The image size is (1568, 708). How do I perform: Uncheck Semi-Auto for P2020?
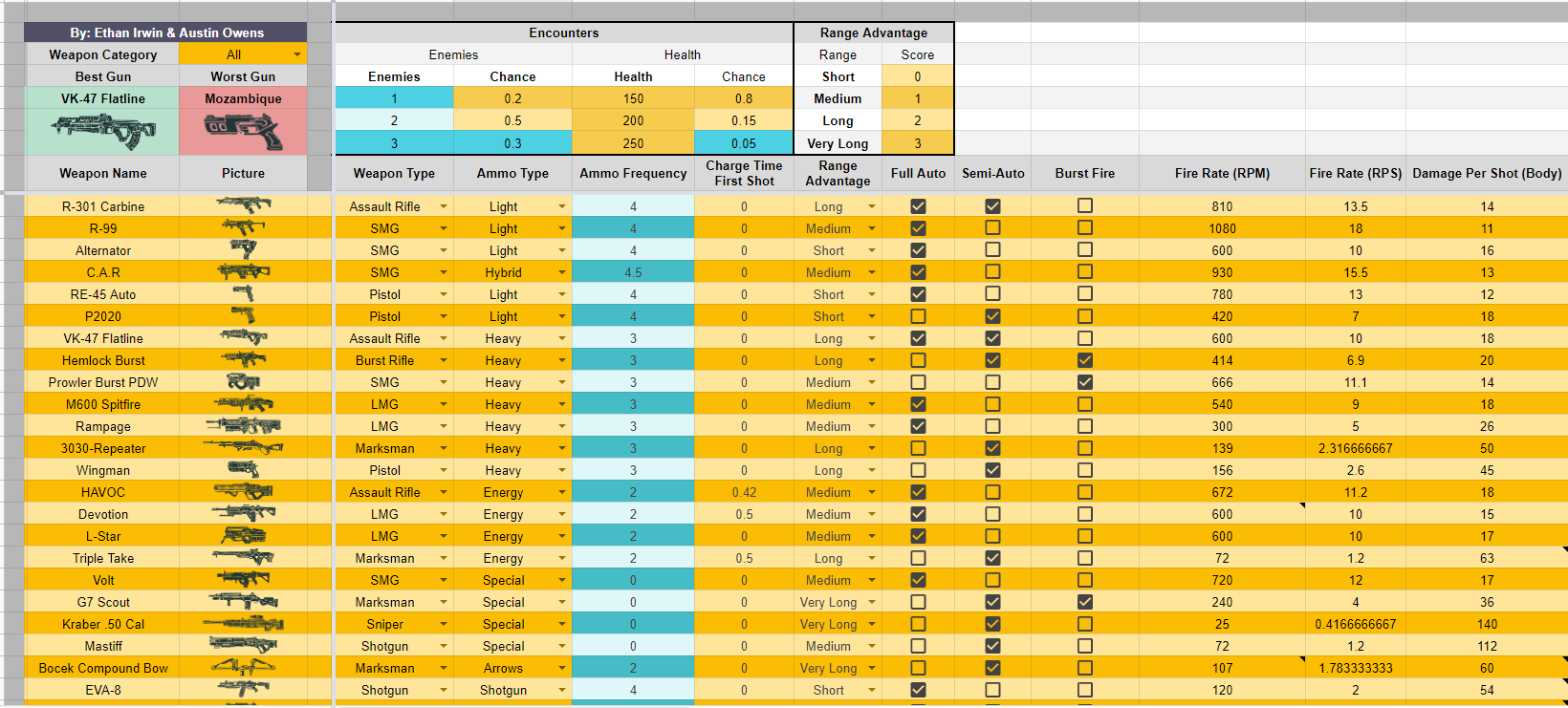tap(992, 315)
